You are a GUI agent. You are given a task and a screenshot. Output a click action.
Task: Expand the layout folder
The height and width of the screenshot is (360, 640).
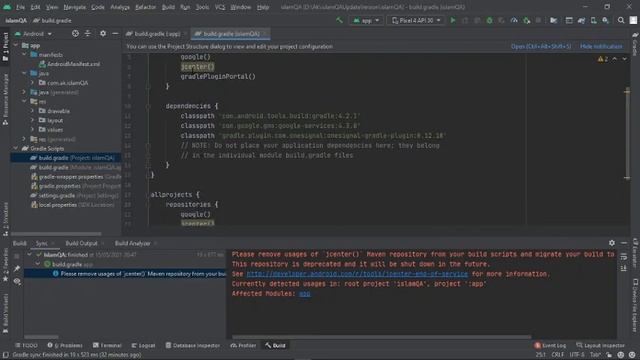[32, 120]
